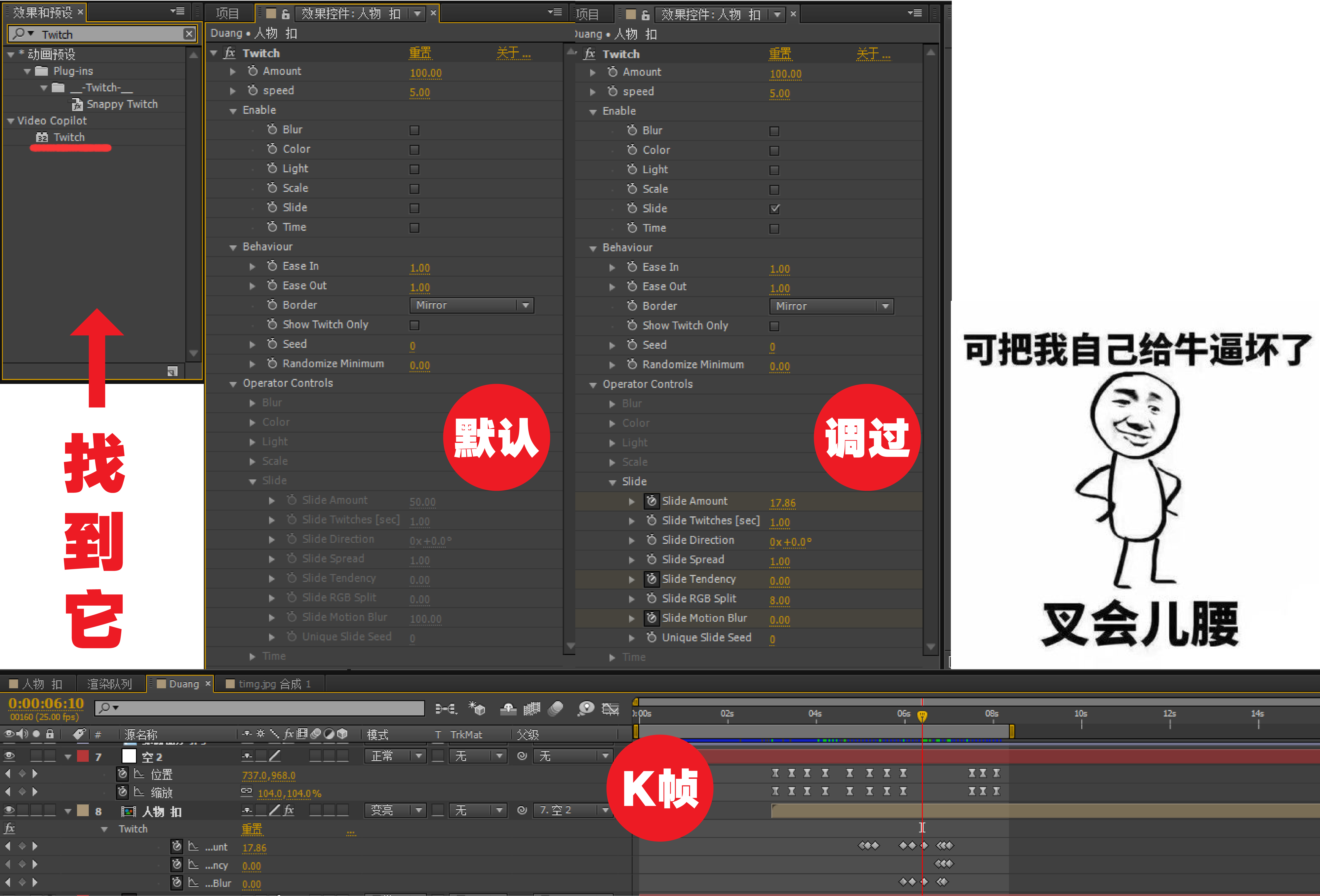Click the stopwatch beside 缩放 on layer 7

pyautogui.click(x=122, y=792)
